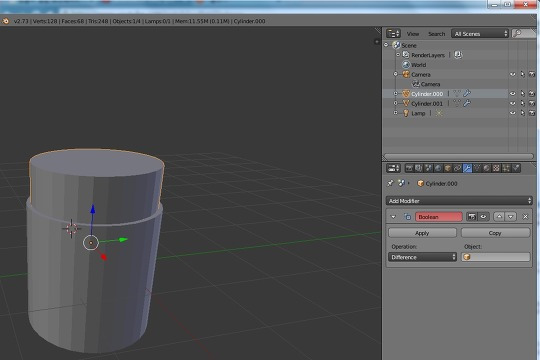Click the modifier wrench icon on Cylinder.000 row
540x360 pixels.
(467, 93)
